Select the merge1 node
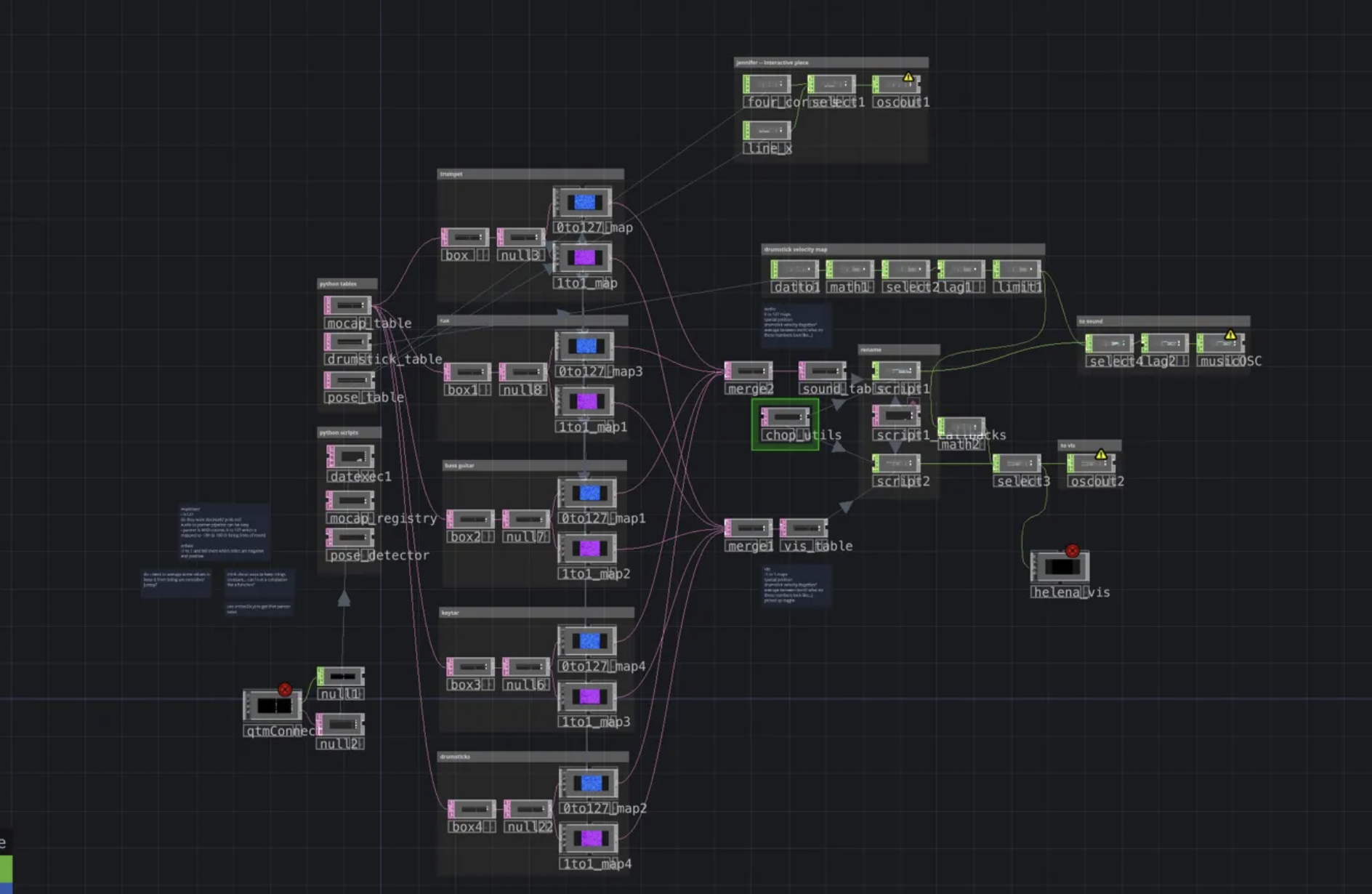This screenshot has width=1372, height=894. (x=748, y=528)
